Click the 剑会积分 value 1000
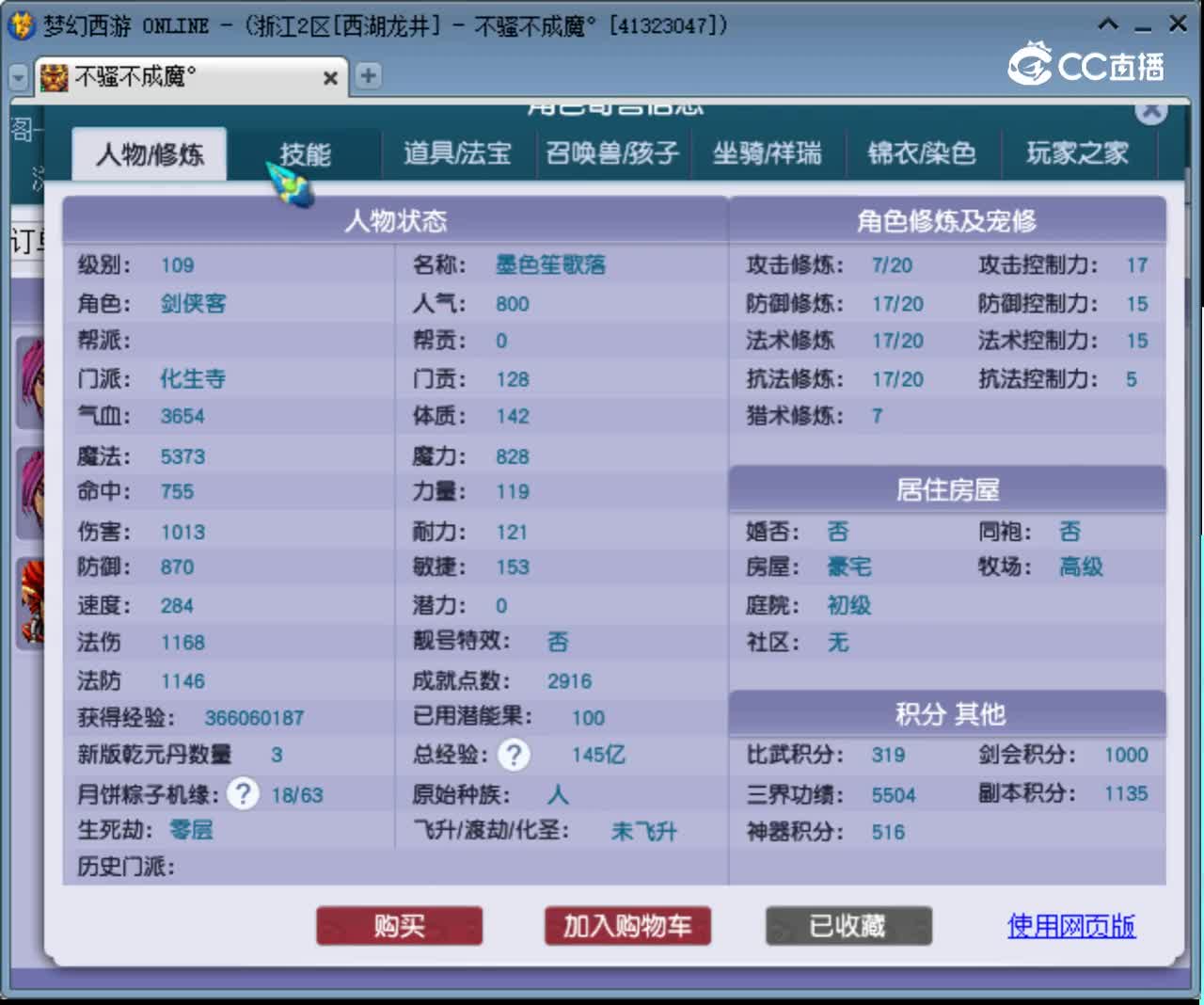Image resolution: width=1204 pixels, height=1005 pixels. (x=1126, y=756)
